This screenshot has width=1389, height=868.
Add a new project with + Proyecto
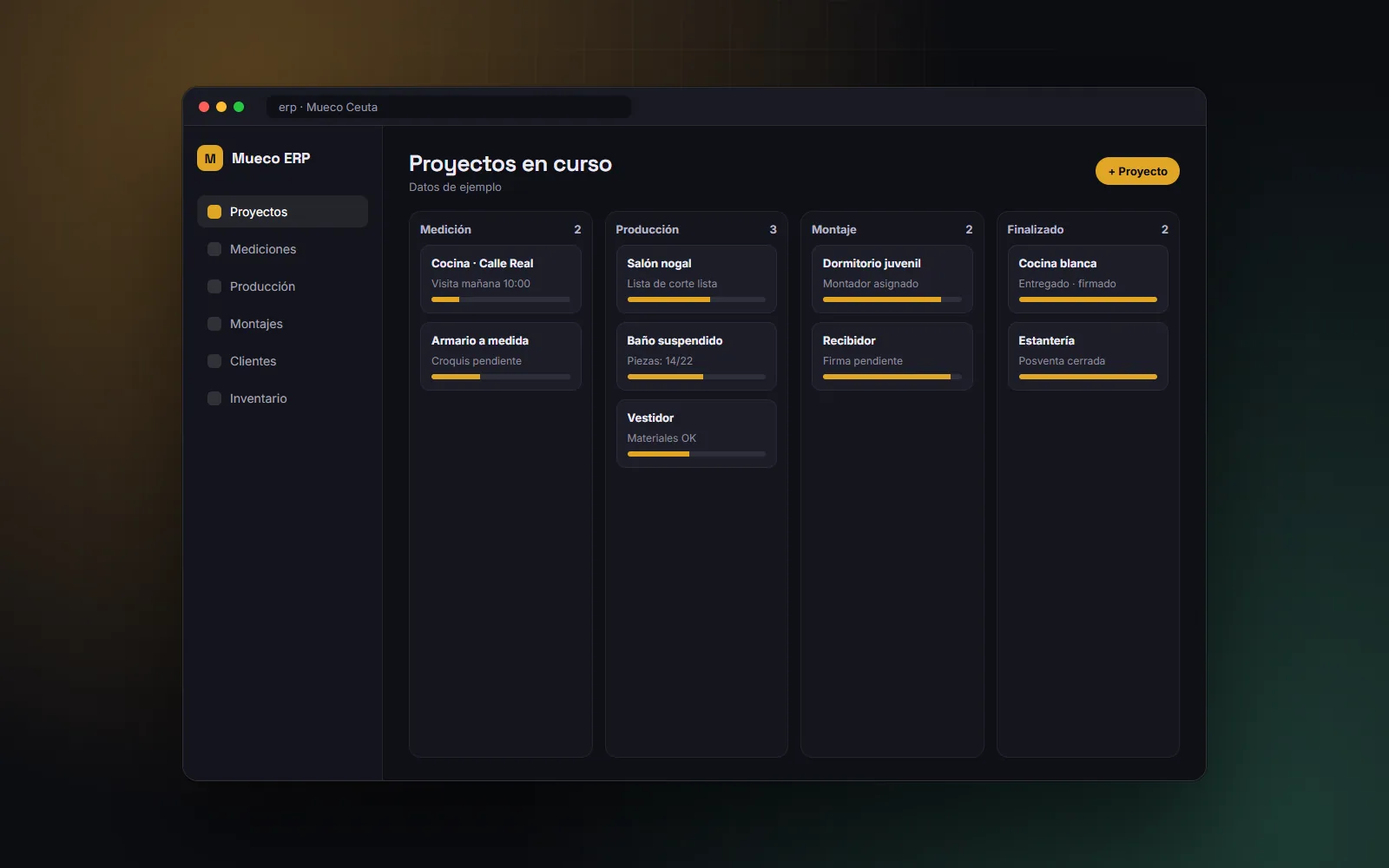(1137, 171)
